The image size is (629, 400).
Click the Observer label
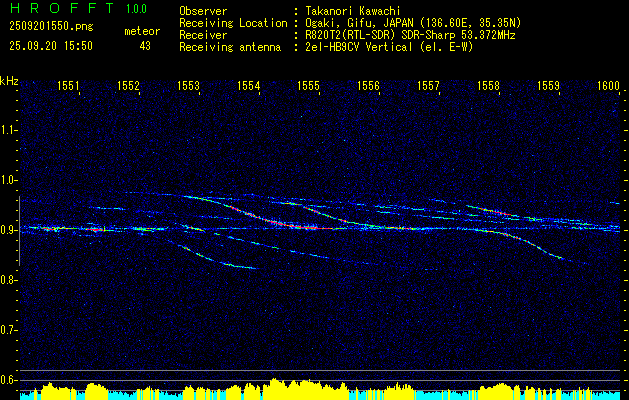[x=203, y=11]
